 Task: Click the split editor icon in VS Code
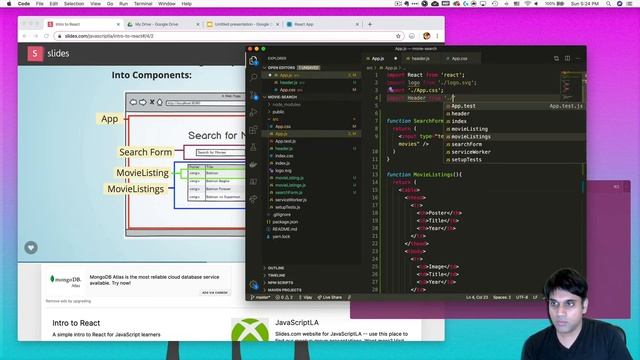[x=567, y=58]
